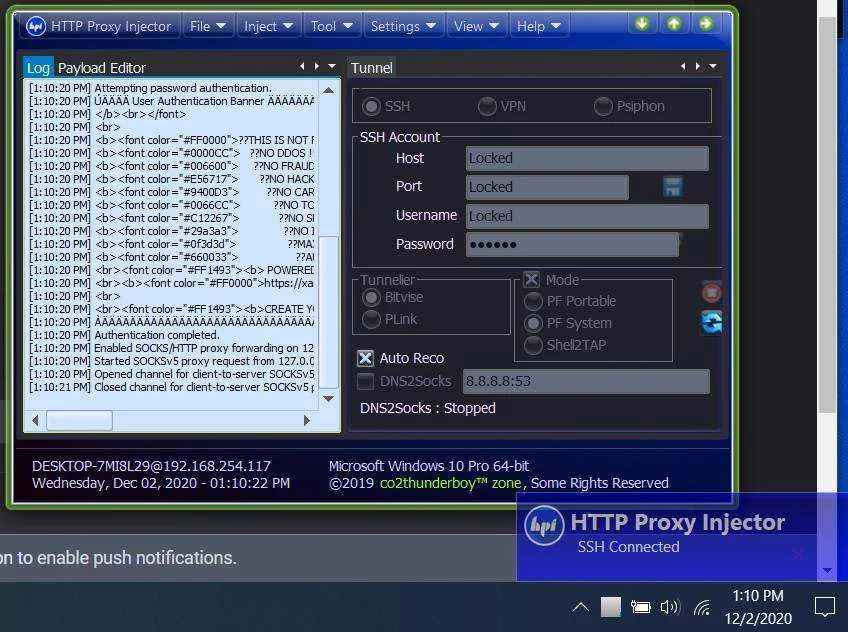Open Tunnel panel tab list dropdown arrow

(713, 66)
